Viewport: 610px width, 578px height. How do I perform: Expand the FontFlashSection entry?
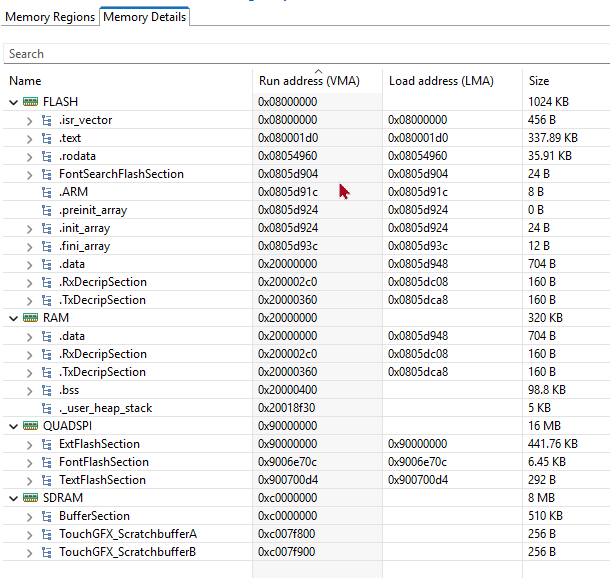point(30,462)
